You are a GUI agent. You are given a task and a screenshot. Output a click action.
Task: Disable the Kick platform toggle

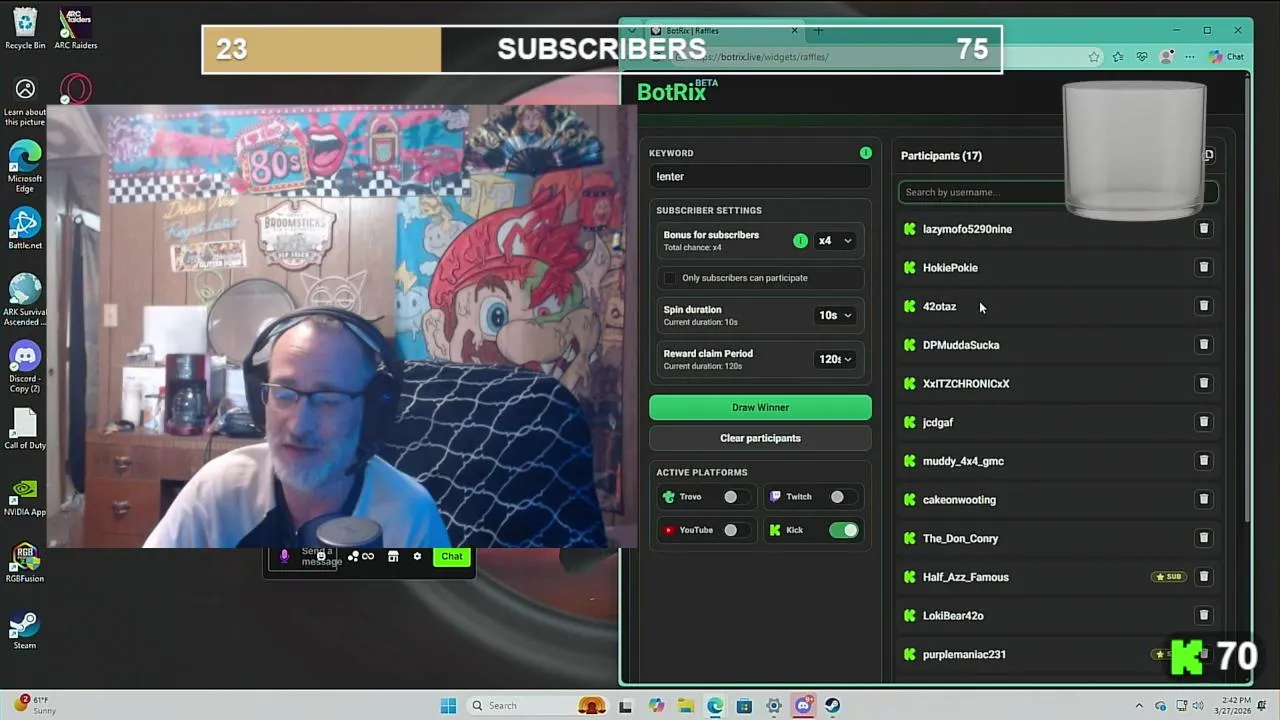pyautogui.click(x=843, y=530)
